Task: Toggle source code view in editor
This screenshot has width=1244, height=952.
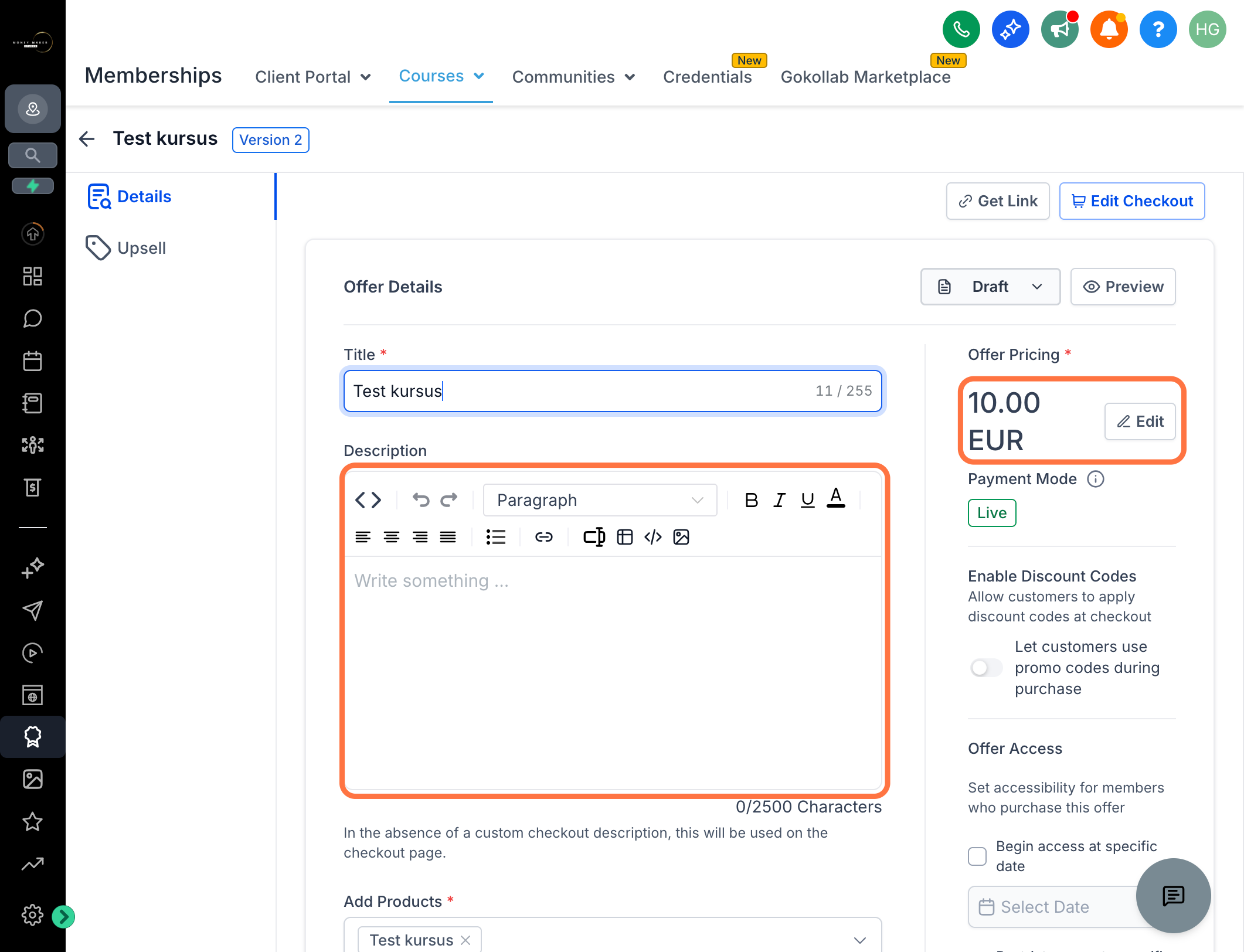Action: coord(368,500)
